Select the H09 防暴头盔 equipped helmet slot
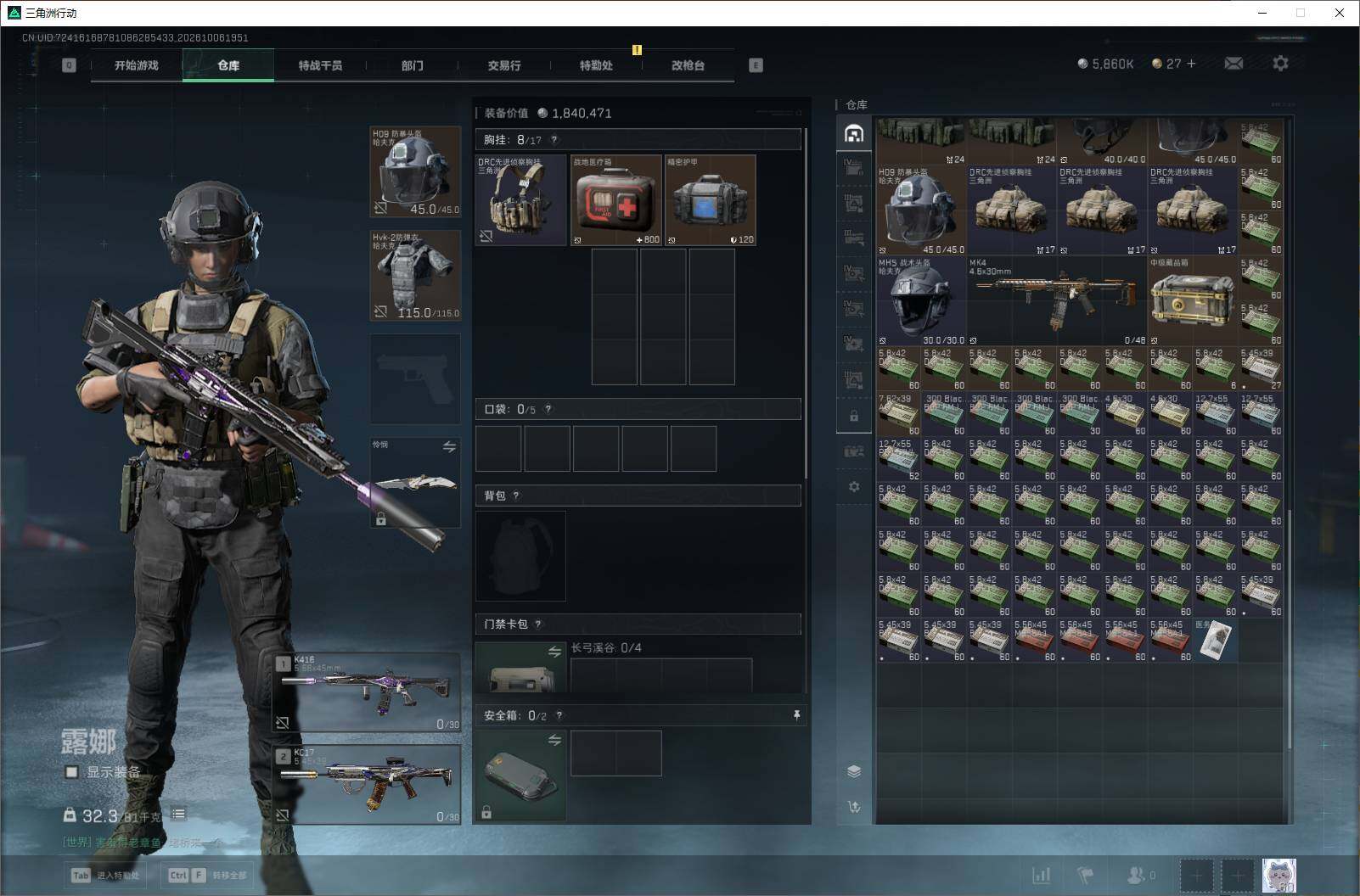The width and height of the screenshot is (1360, 896). pos(415,171)
